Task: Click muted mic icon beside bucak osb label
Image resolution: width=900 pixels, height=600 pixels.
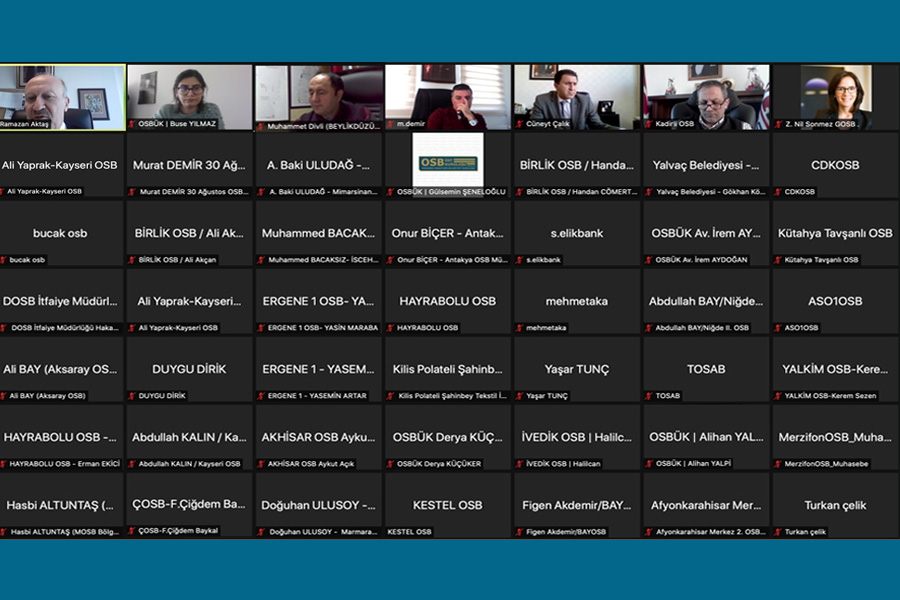Action: pos(3,260)
